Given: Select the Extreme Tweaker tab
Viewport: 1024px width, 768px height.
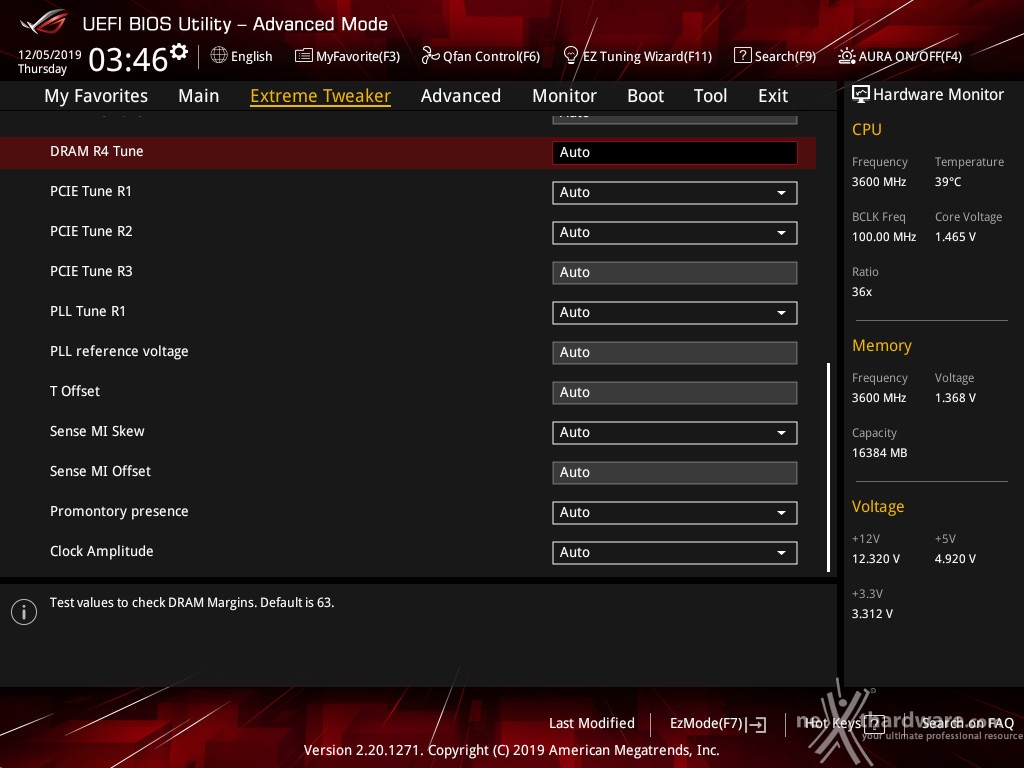Looking at the screenshot, I should pos(321,95).
